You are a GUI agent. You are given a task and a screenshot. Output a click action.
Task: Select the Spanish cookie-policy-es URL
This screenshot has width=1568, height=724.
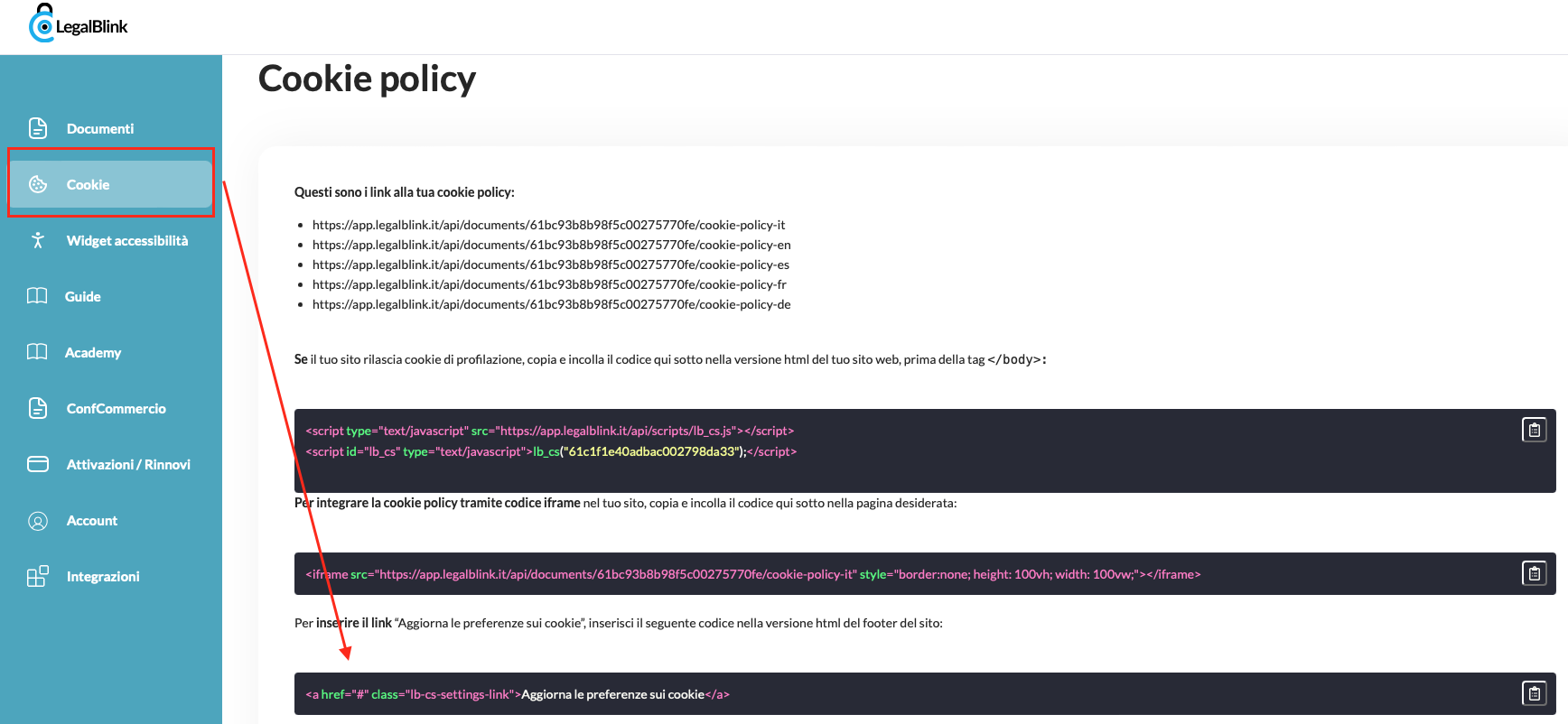(550, 265)
